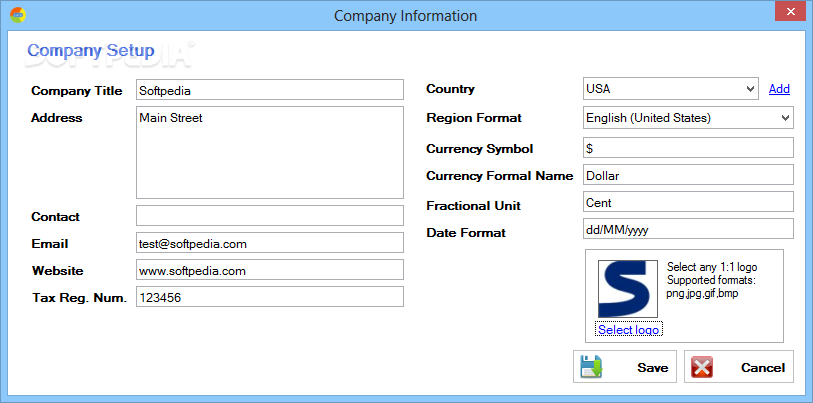Click the Company Title label
Screen dimensions: 813x403
pos(77,91)
